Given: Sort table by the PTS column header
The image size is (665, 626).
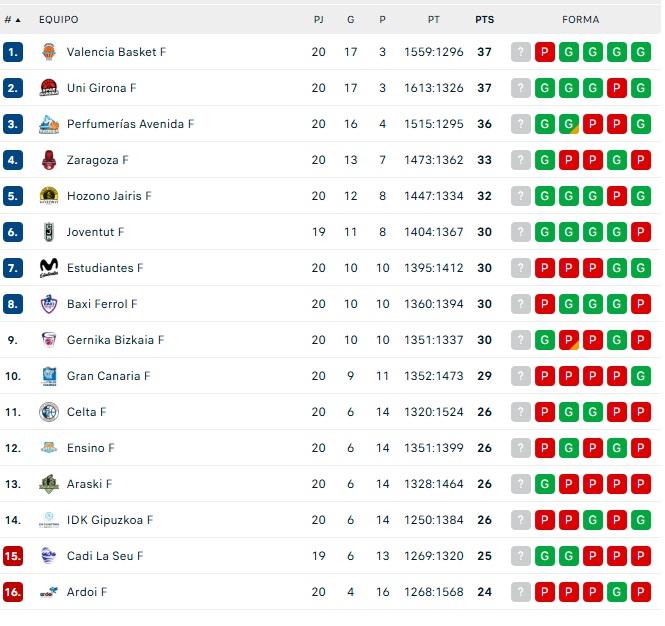Looking at the screenshot, I should pos(484,19).
